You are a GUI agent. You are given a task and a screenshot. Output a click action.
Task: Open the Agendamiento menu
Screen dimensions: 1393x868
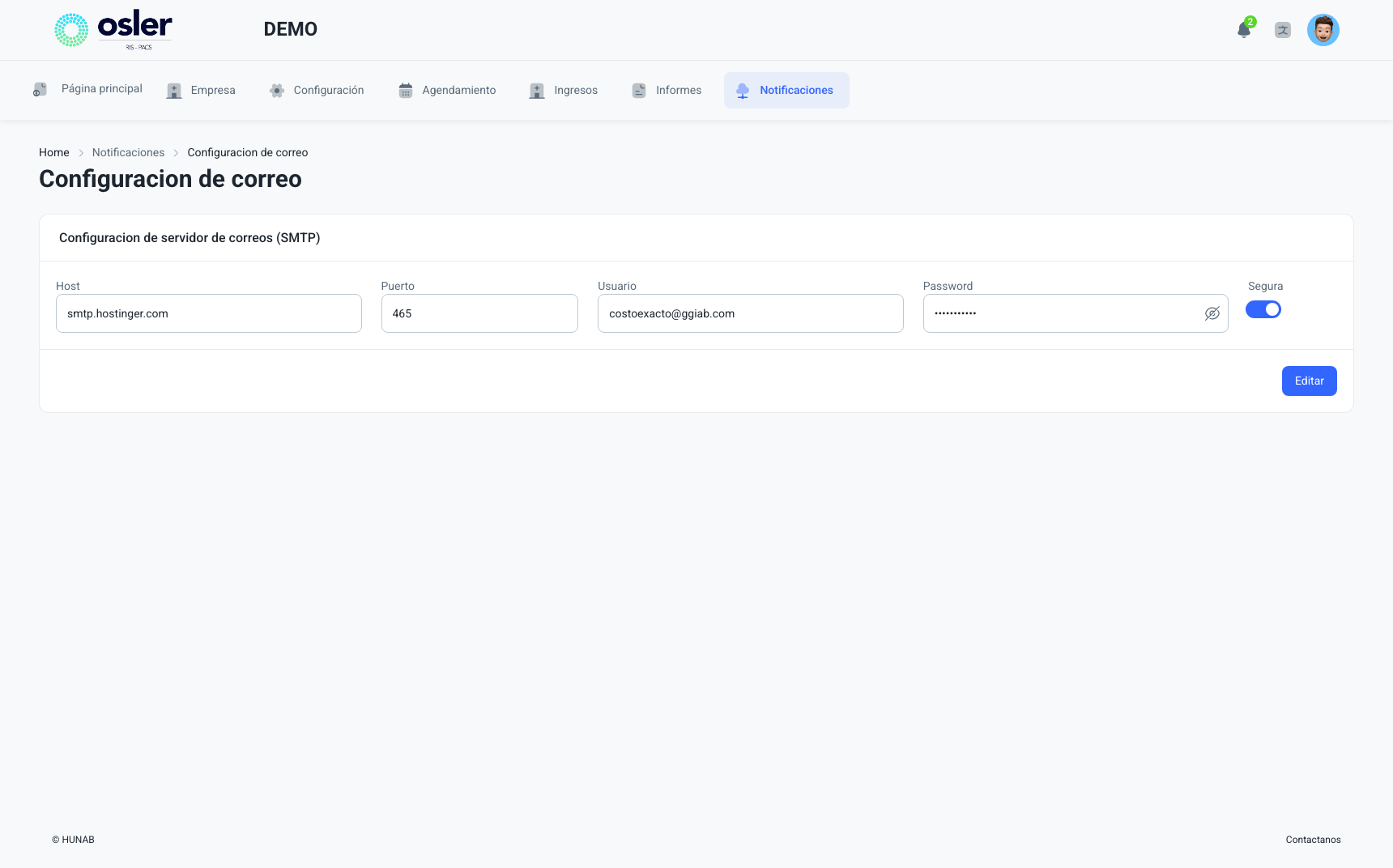tap(447, 90)
